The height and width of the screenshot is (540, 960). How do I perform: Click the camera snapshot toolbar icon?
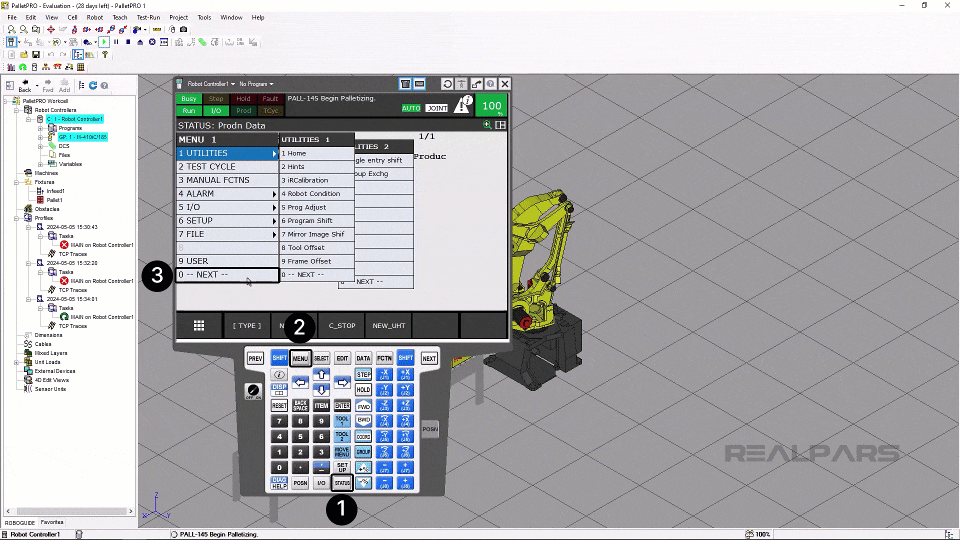click(183, 29)
